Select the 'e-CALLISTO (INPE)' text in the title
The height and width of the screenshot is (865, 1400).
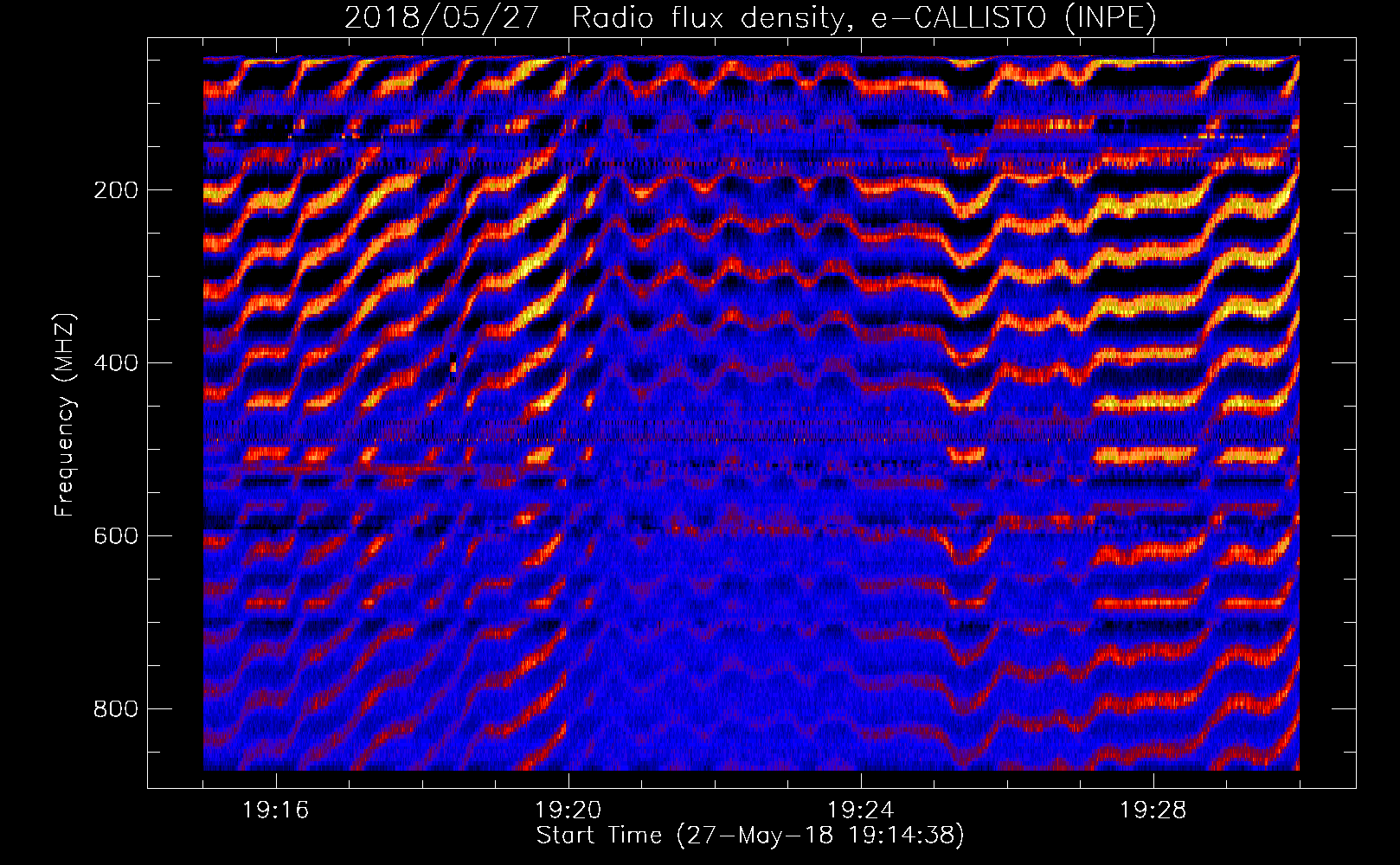tap(1013, 18)
